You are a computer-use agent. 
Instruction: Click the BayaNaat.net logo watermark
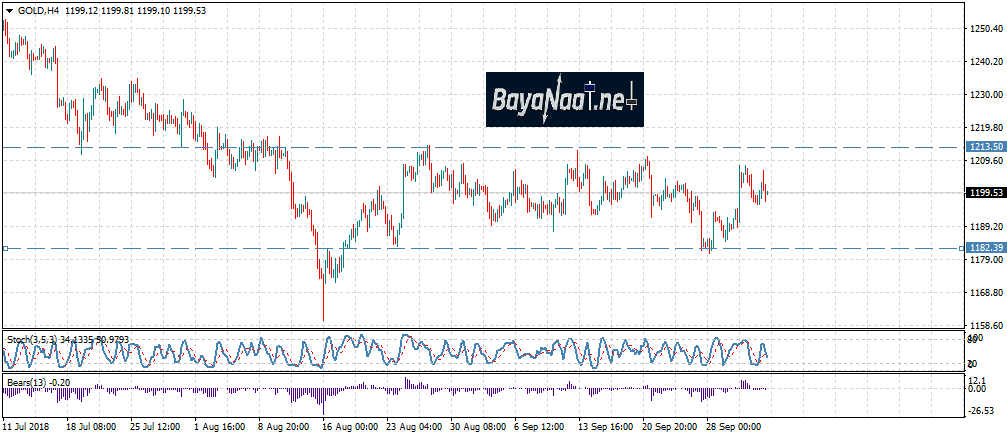565,99
